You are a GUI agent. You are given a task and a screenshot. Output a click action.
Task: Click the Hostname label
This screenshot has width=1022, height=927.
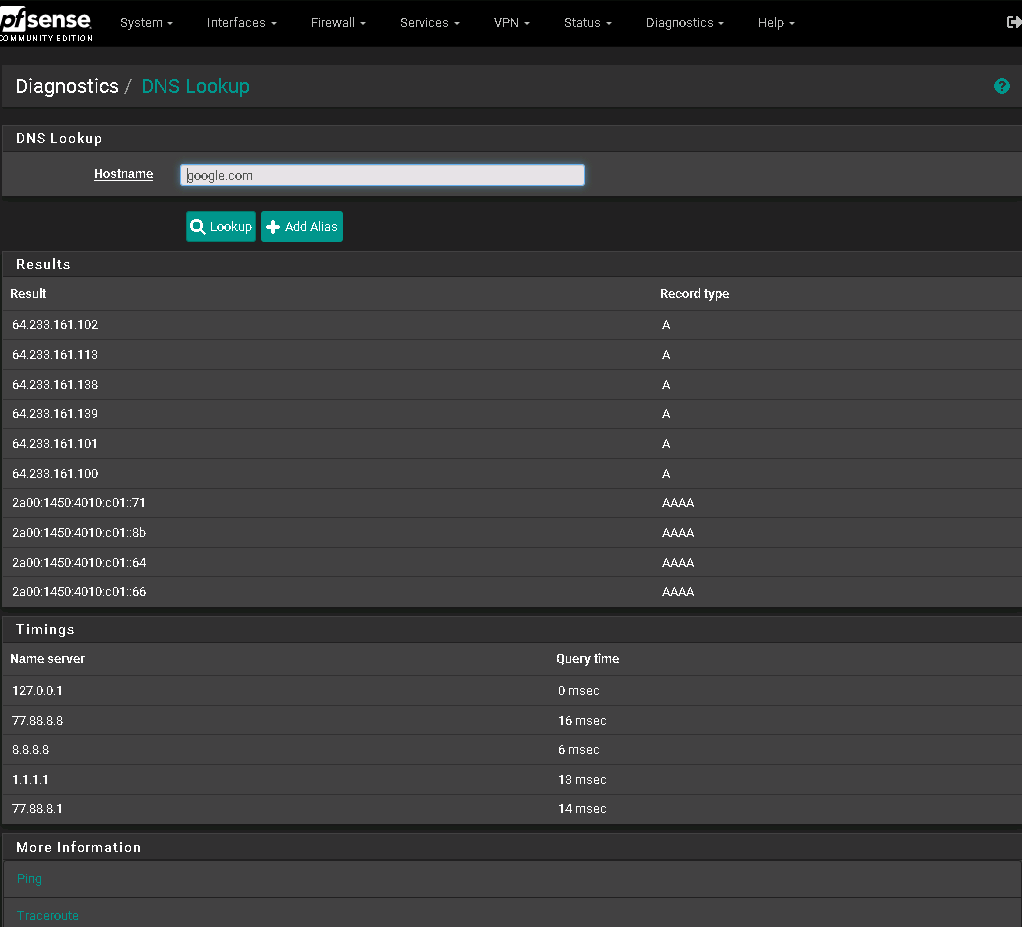pyautogui.click(x=123, y=174)
